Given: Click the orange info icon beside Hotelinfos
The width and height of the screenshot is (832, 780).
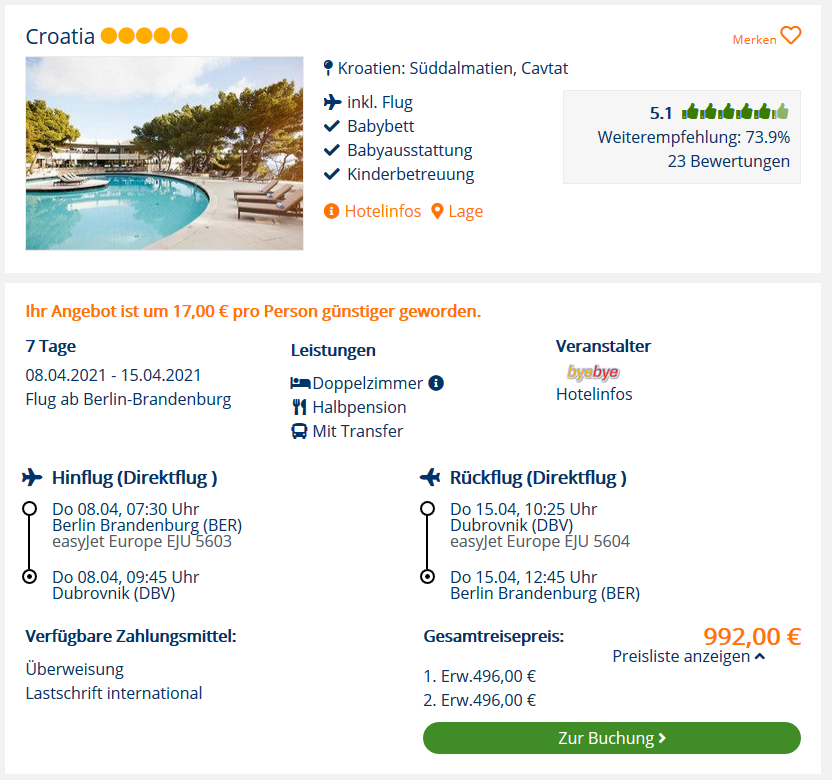Looking at the screenshot, I should [331, 211].
